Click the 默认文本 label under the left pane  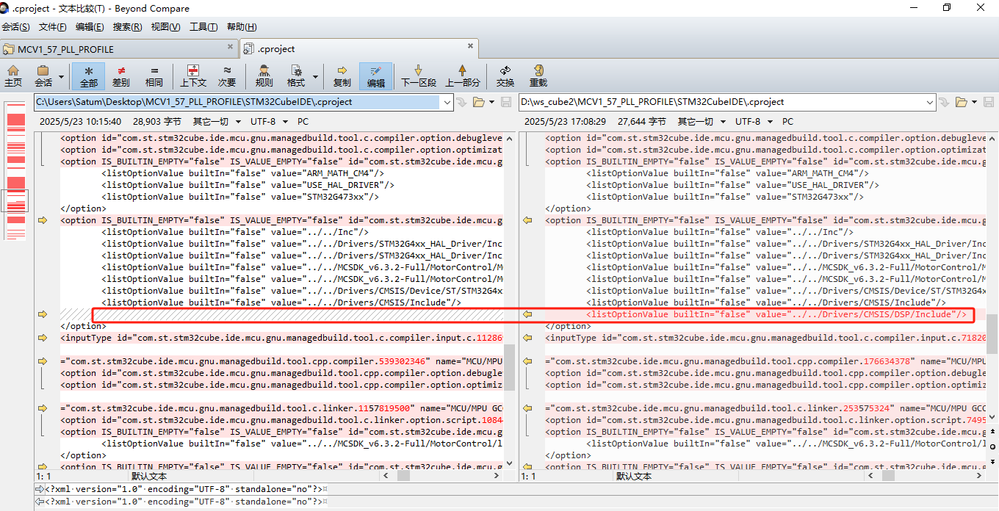(150, 476)
